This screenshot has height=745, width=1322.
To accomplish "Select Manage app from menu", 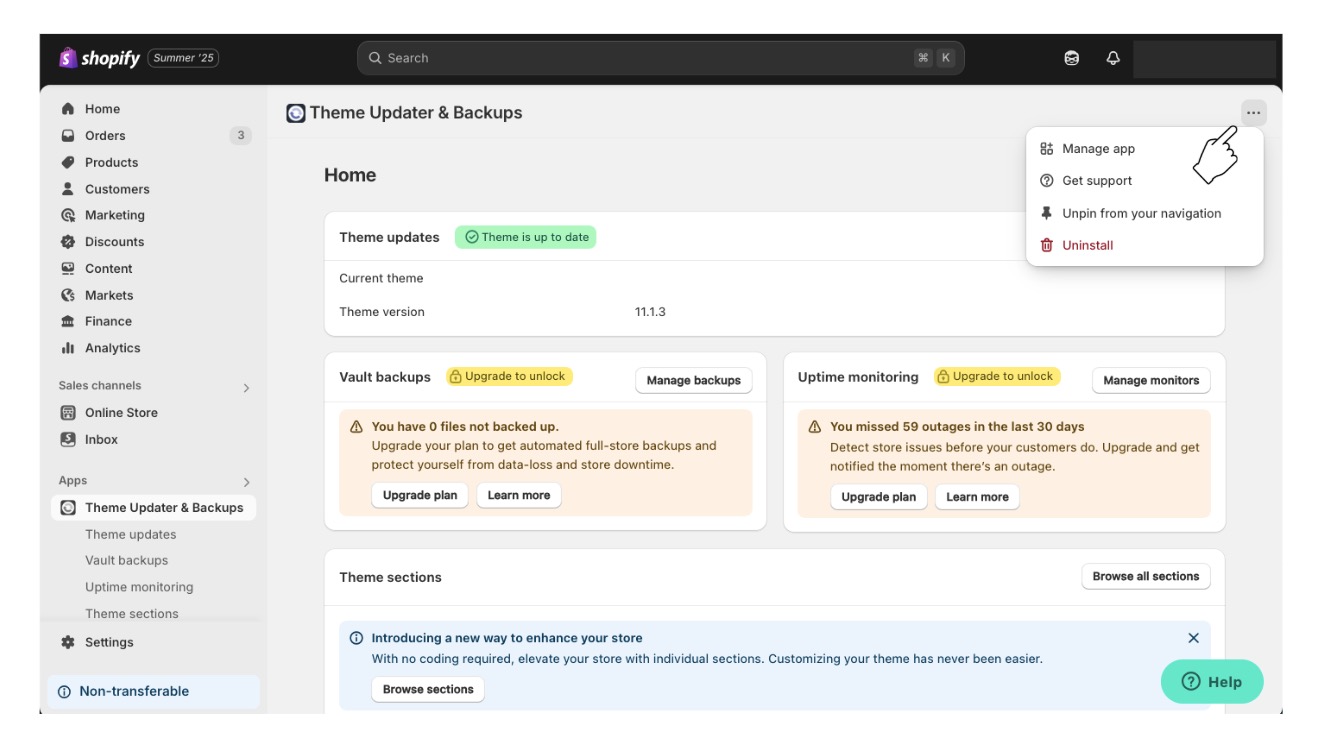I will point(1145,149).
